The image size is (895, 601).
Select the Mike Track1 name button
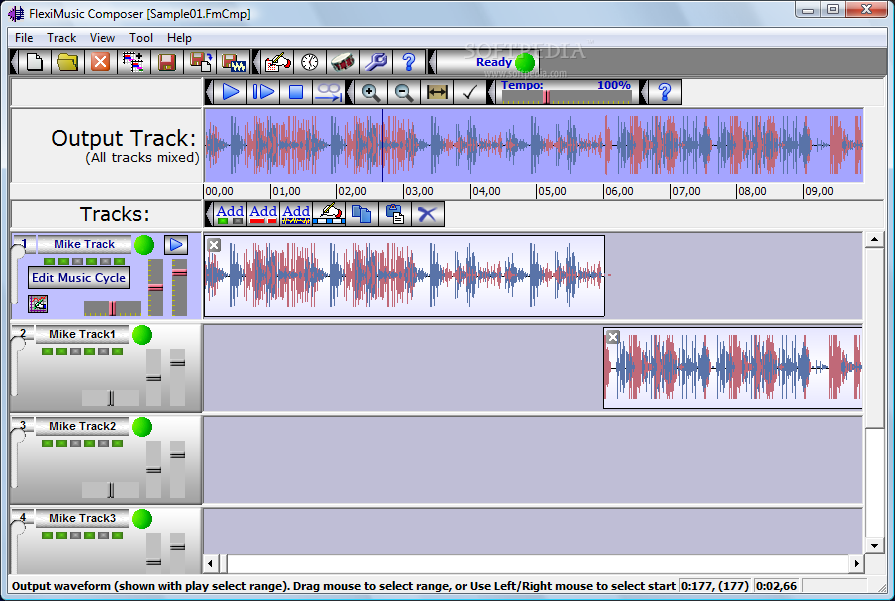coord(82,334)
